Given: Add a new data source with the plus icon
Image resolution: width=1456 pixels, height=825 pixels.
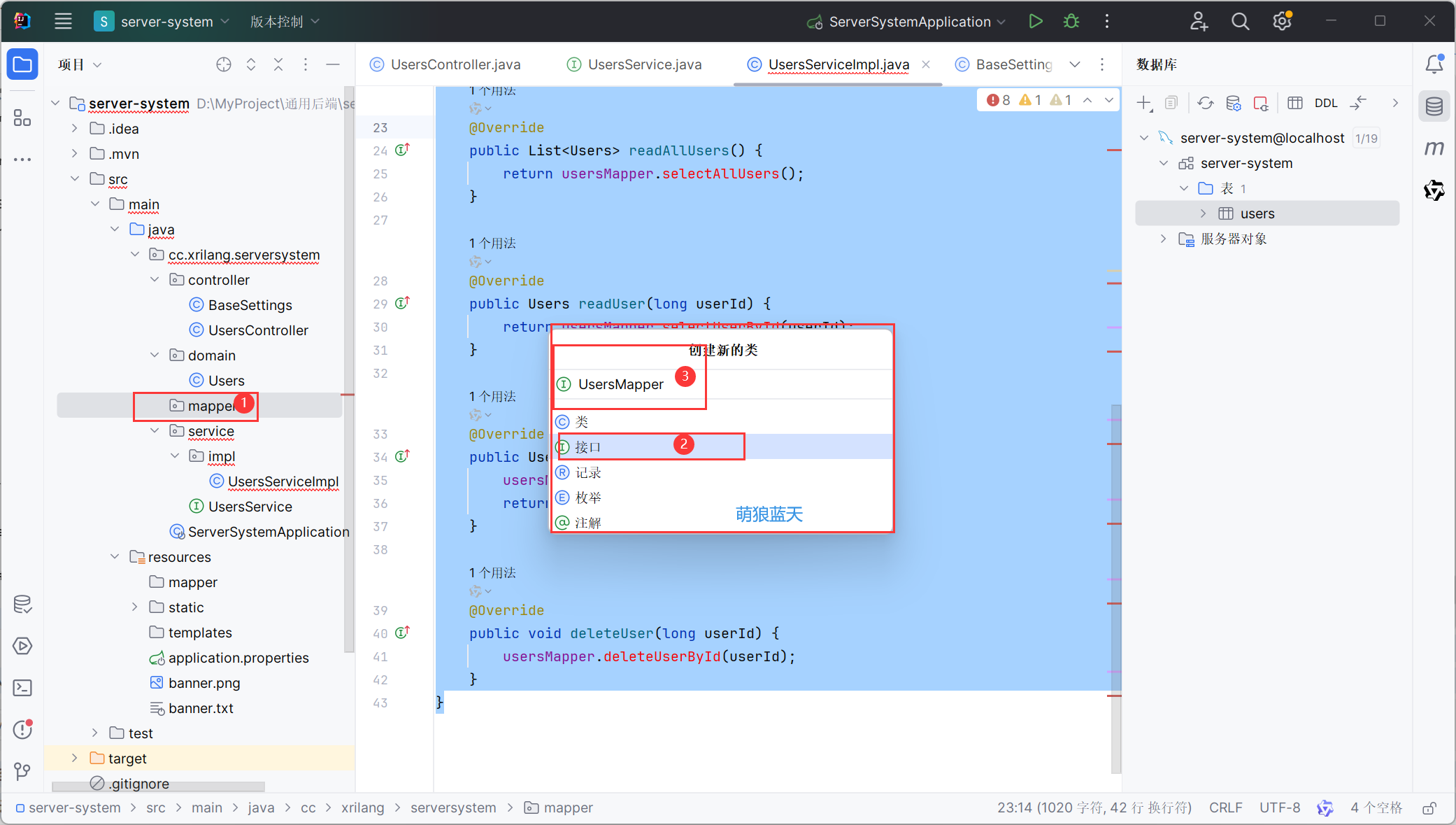Looking at the screenshot, I should point(1143,102).
